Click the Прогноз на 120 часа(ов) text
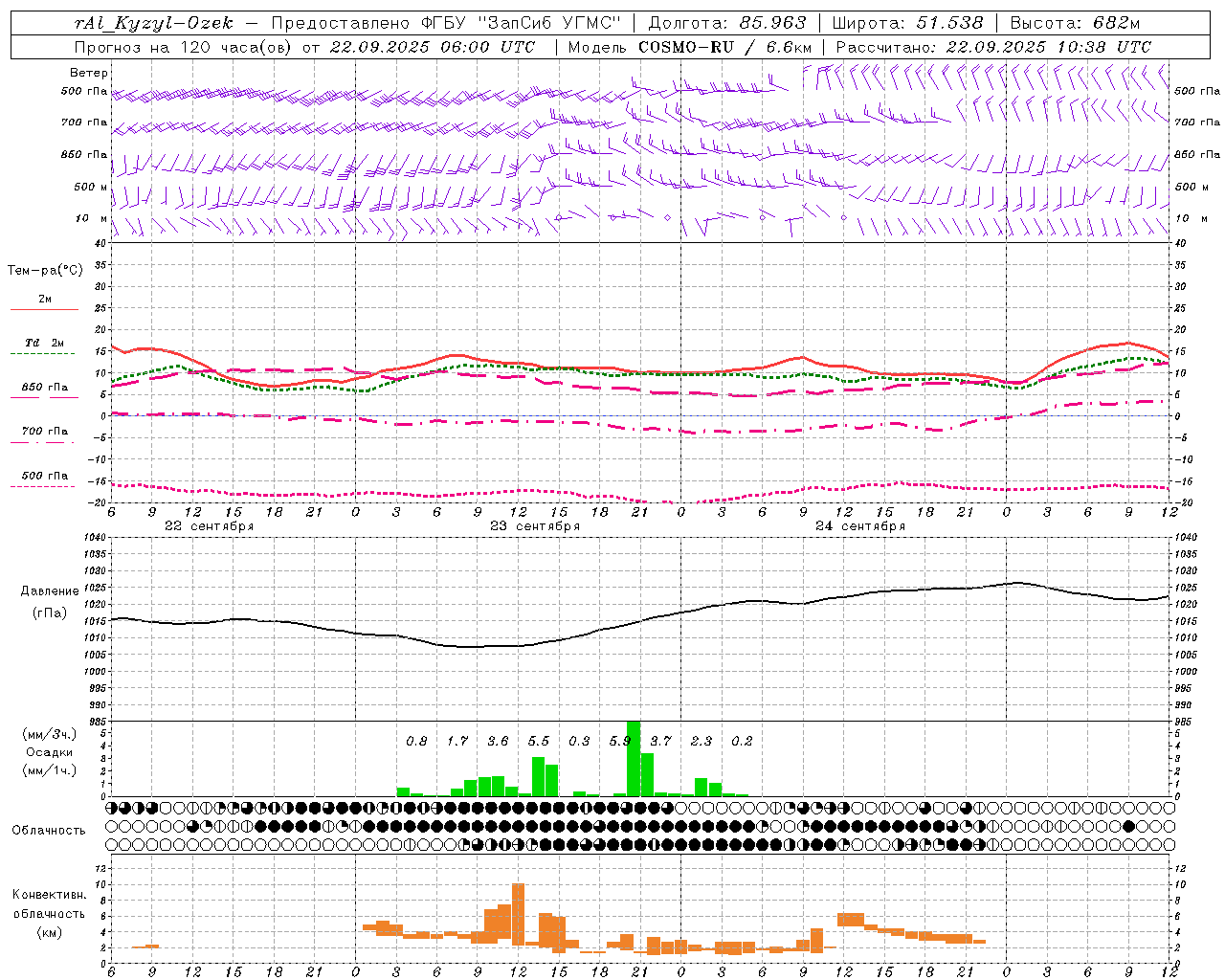The width and height of the screenshot is (1225, 980). [x=185, y=47]
